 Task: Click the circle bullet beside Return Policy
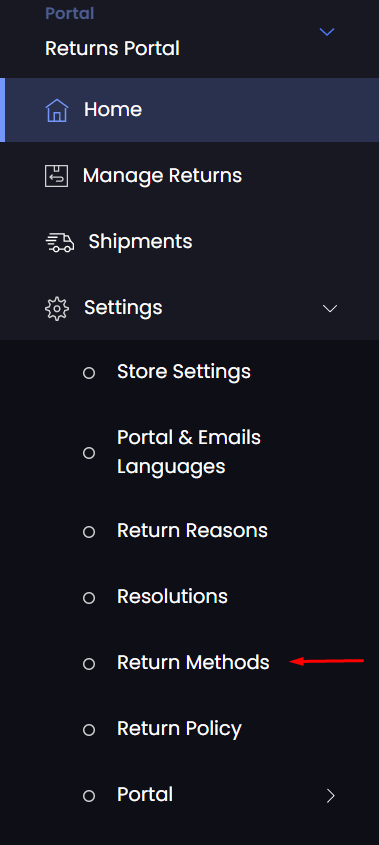(89, 730)
